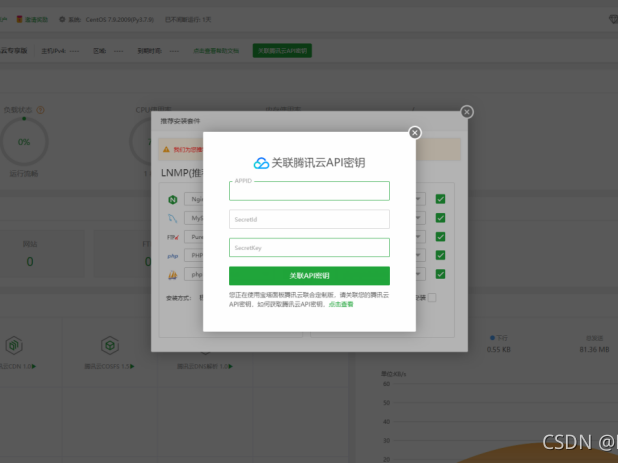
Task: Open the PHP version dropdown arrow
Action: pos(418,255)
